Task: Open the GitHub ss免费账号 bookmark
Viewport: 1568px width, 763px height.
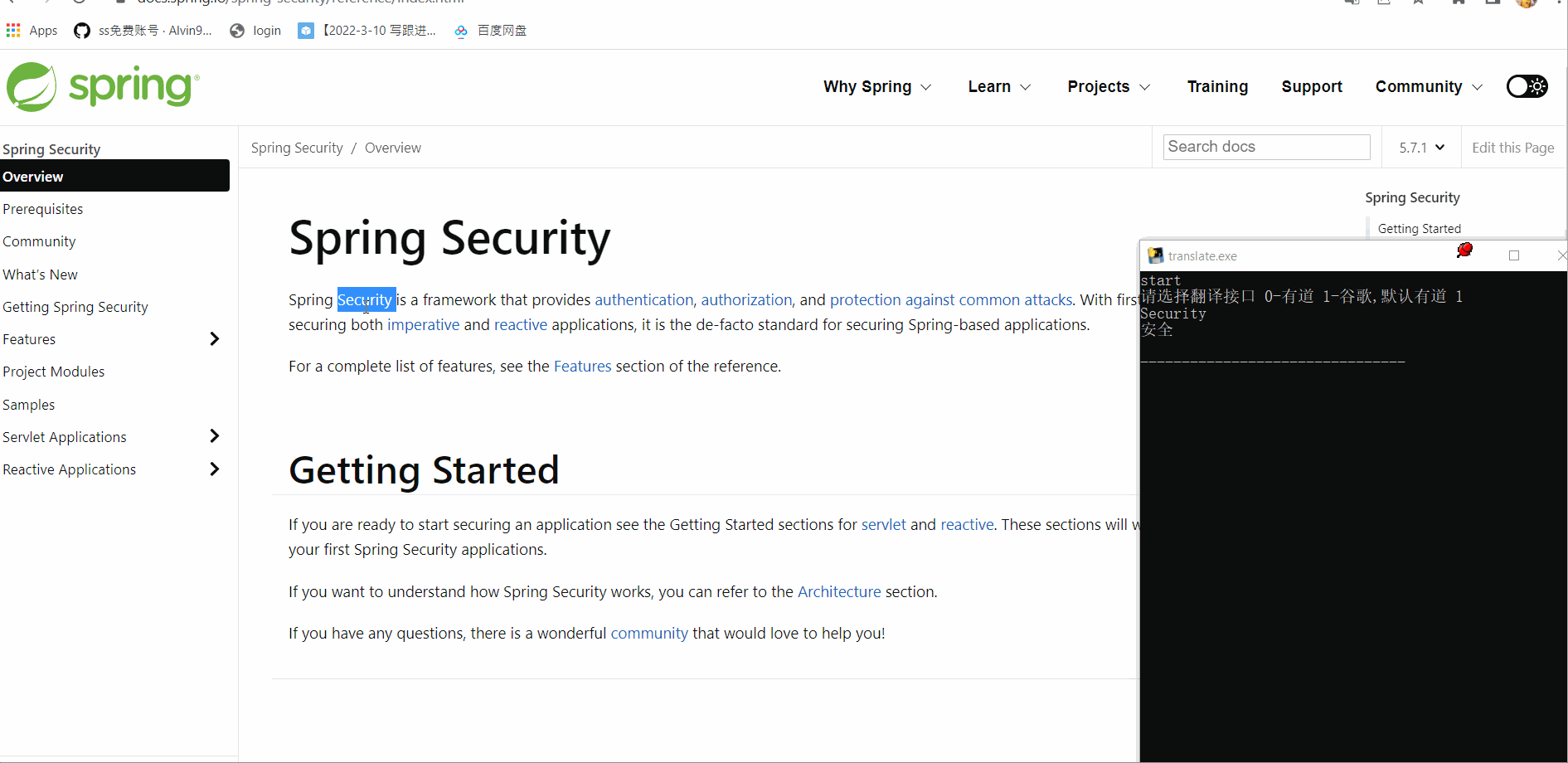Action: (x=143, y=31)
